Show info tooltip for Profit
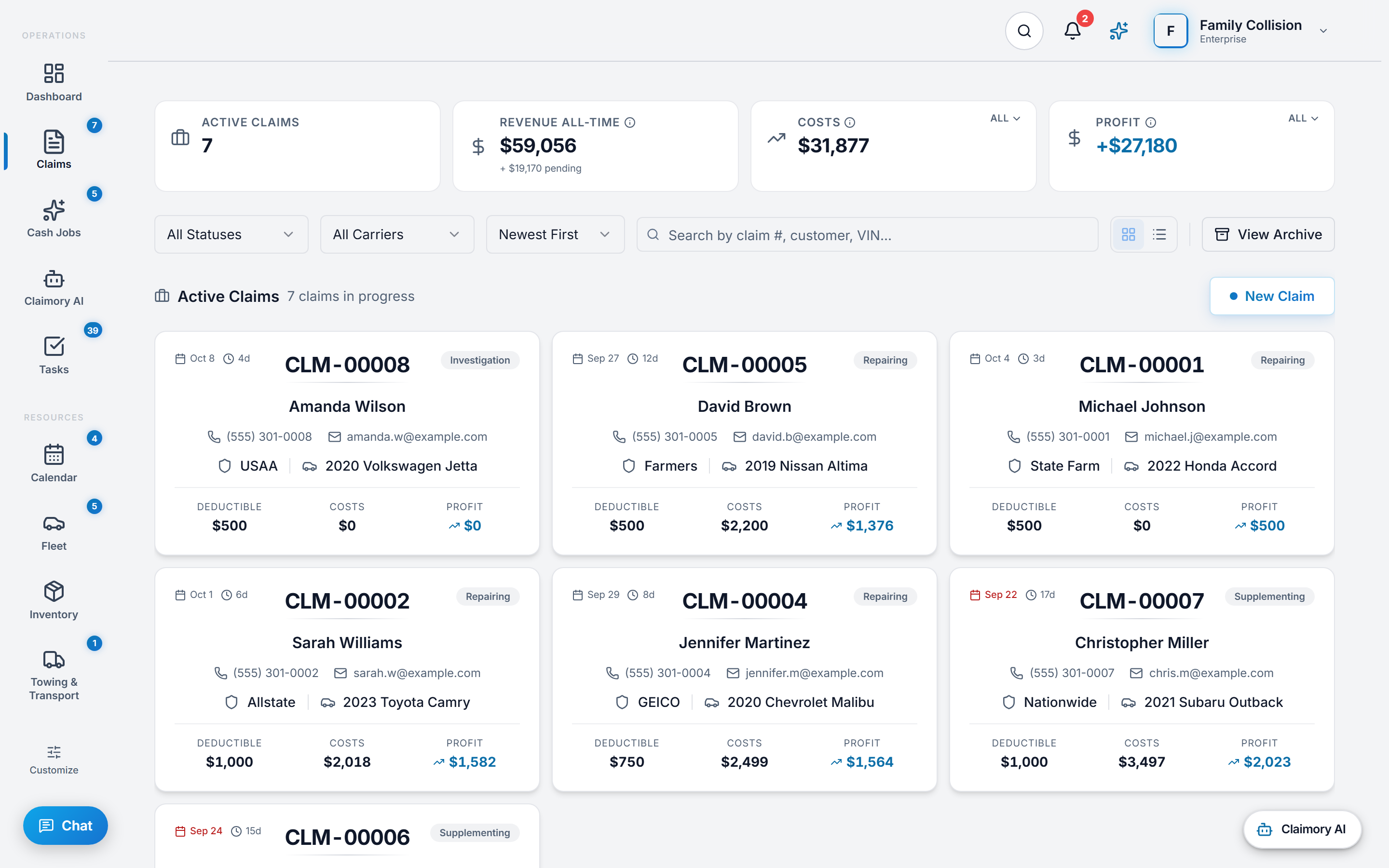 pos(1151,122)
